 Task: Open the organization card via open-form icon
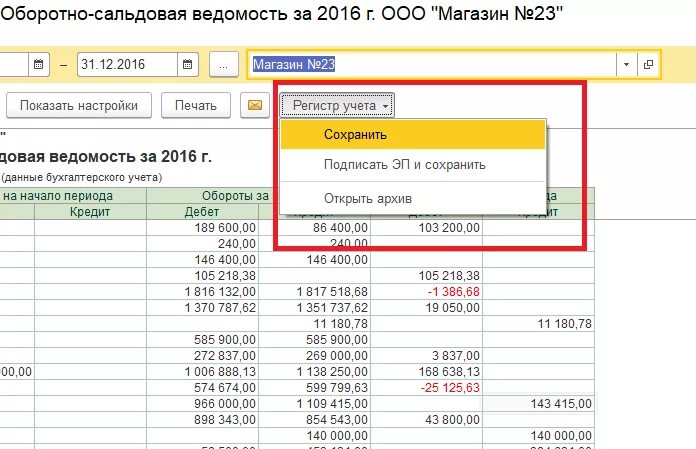pyautogui.click(x=648, y=64)
